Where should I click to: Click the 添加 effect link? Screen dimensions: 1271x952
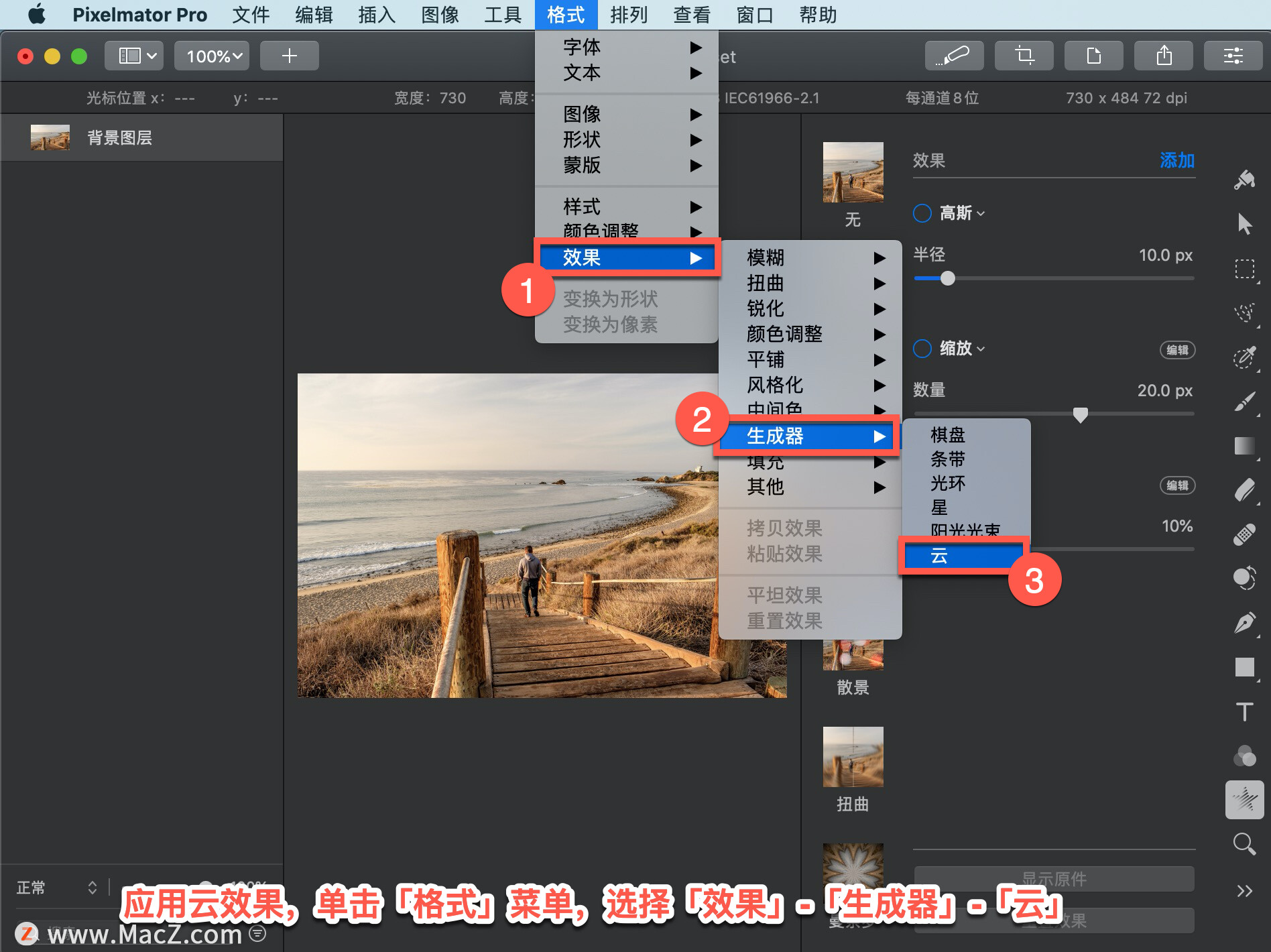[1177, 161]
